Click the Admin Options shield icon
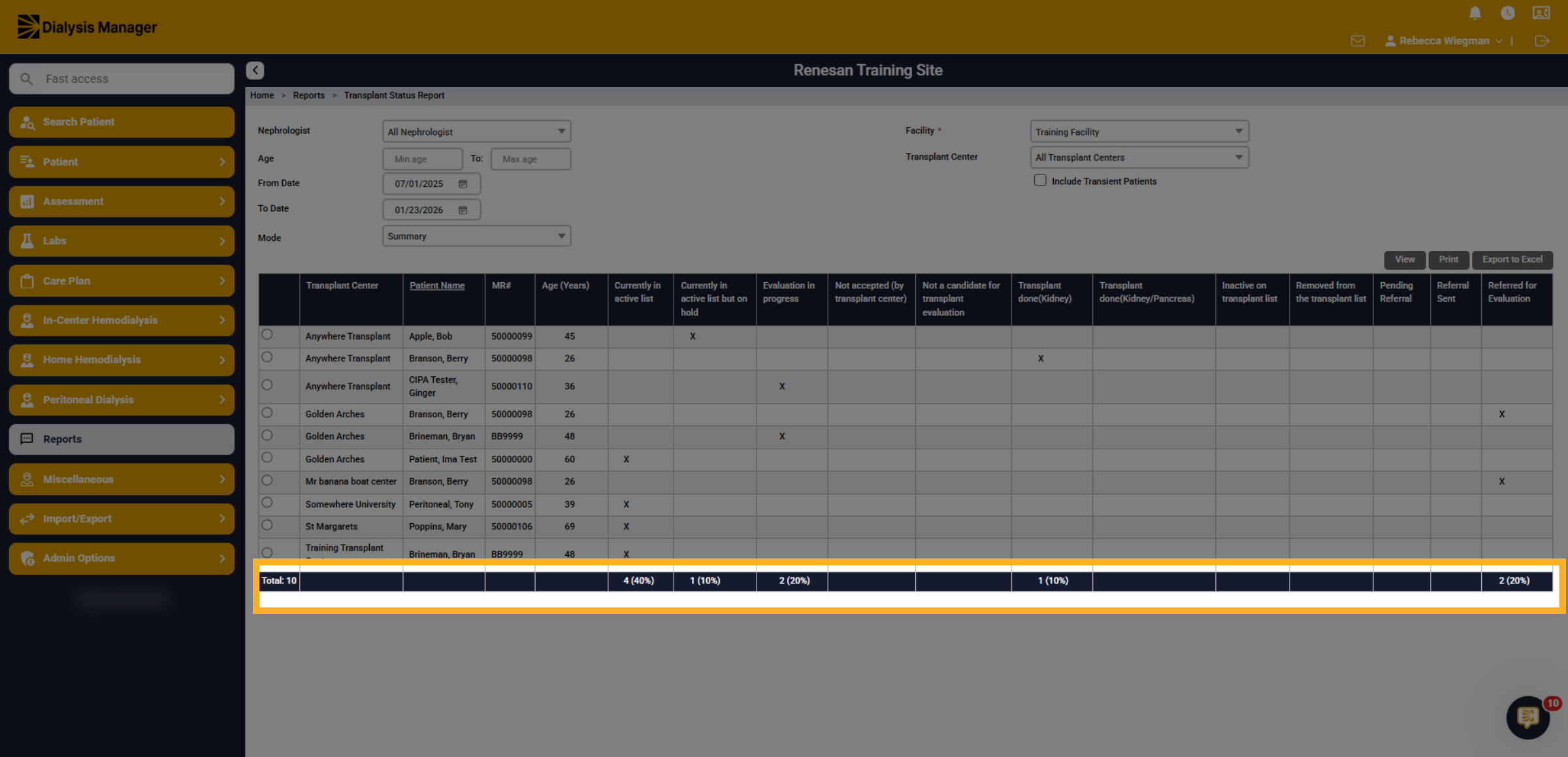Image resolution: width=1568 pixels, height=757 pixels. [27, 558]
